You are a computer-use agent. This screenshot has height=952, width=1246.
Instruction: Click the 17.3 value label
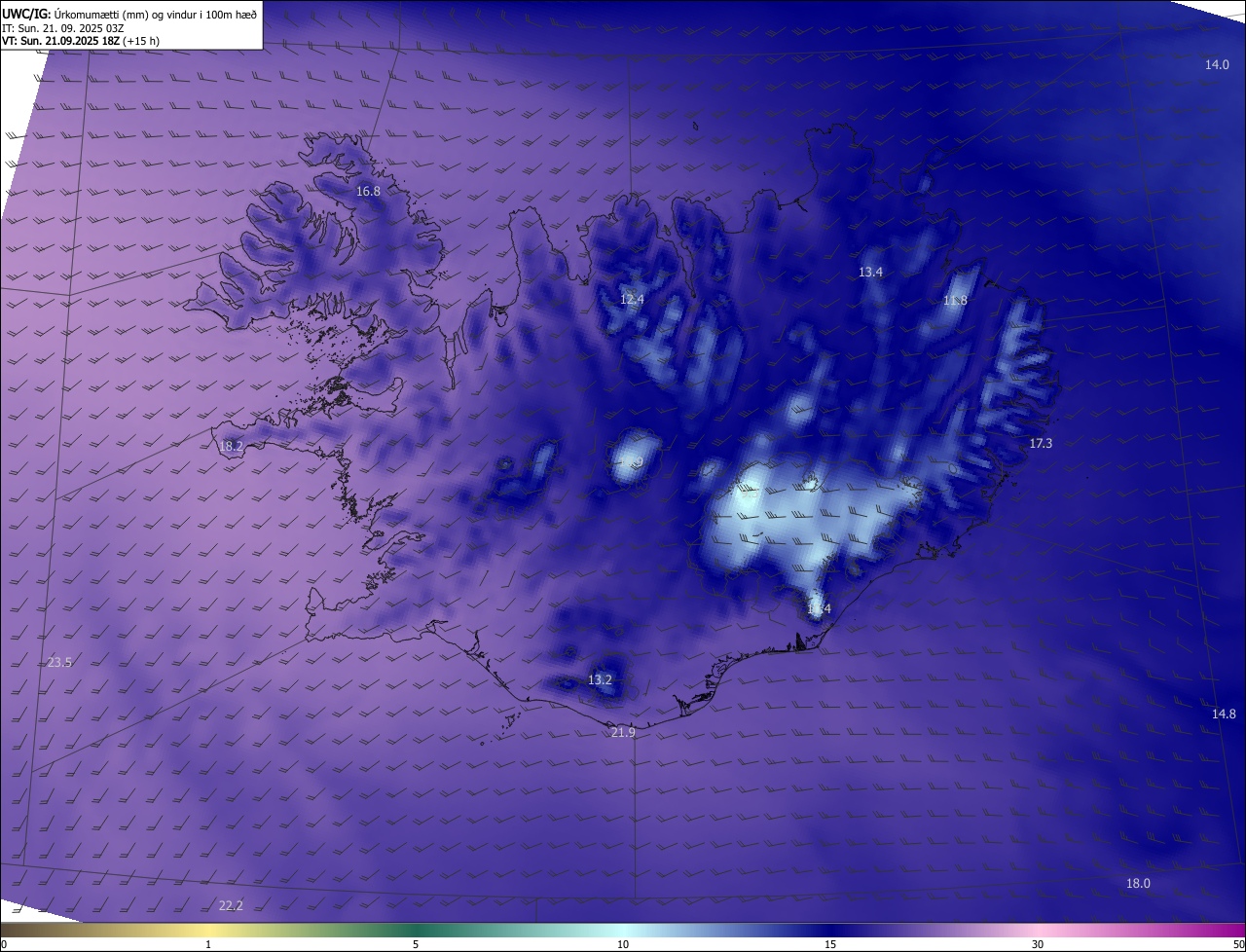point(1041,443)
